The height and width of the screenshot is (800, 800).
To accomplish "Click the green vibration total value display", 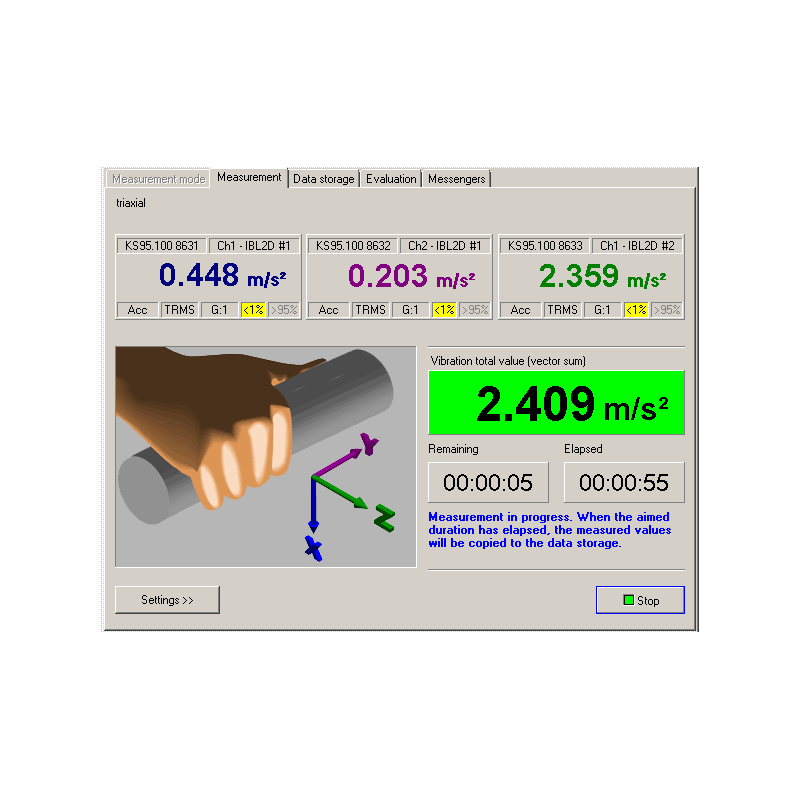I will [556, 403].
